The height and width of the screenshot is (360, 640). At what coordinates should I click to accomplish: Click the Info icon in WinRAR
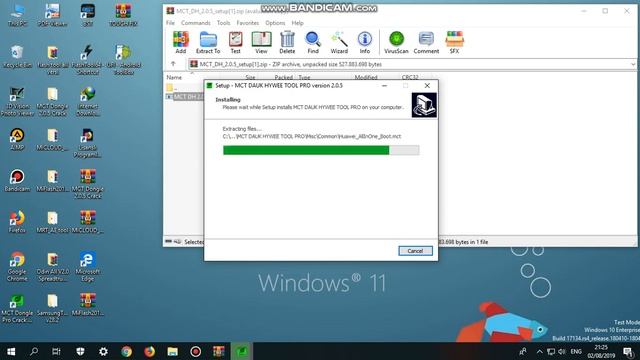tap(364, 42)
